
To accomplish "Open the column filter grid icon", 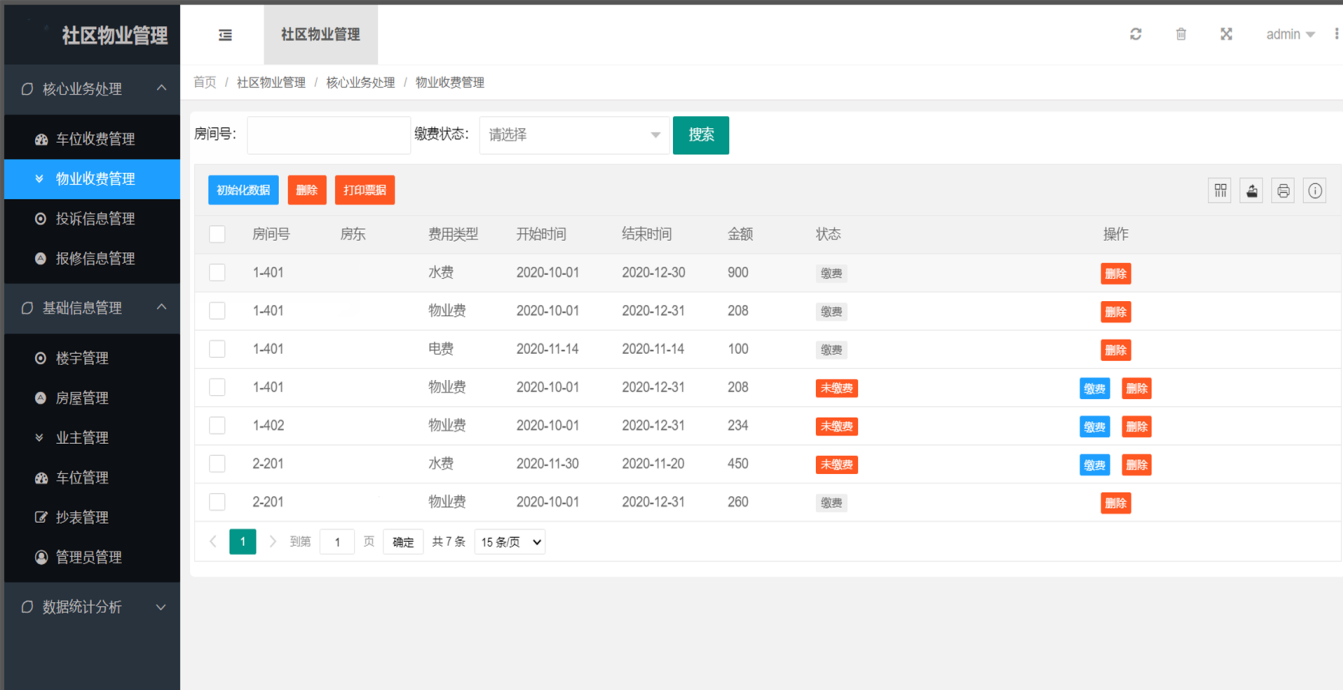I will (1220, 190).
